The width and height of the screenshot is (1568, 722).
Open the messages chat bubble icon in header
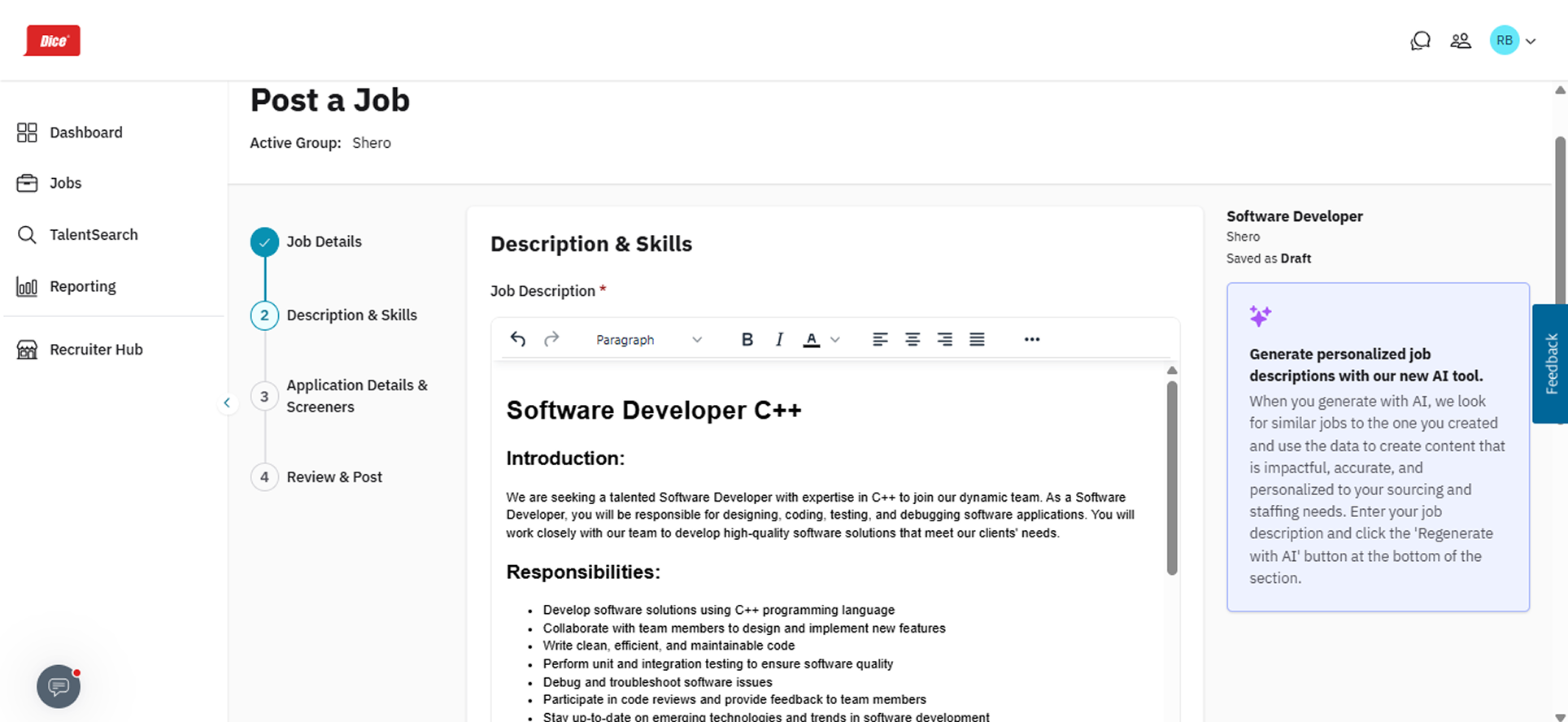1420,41
